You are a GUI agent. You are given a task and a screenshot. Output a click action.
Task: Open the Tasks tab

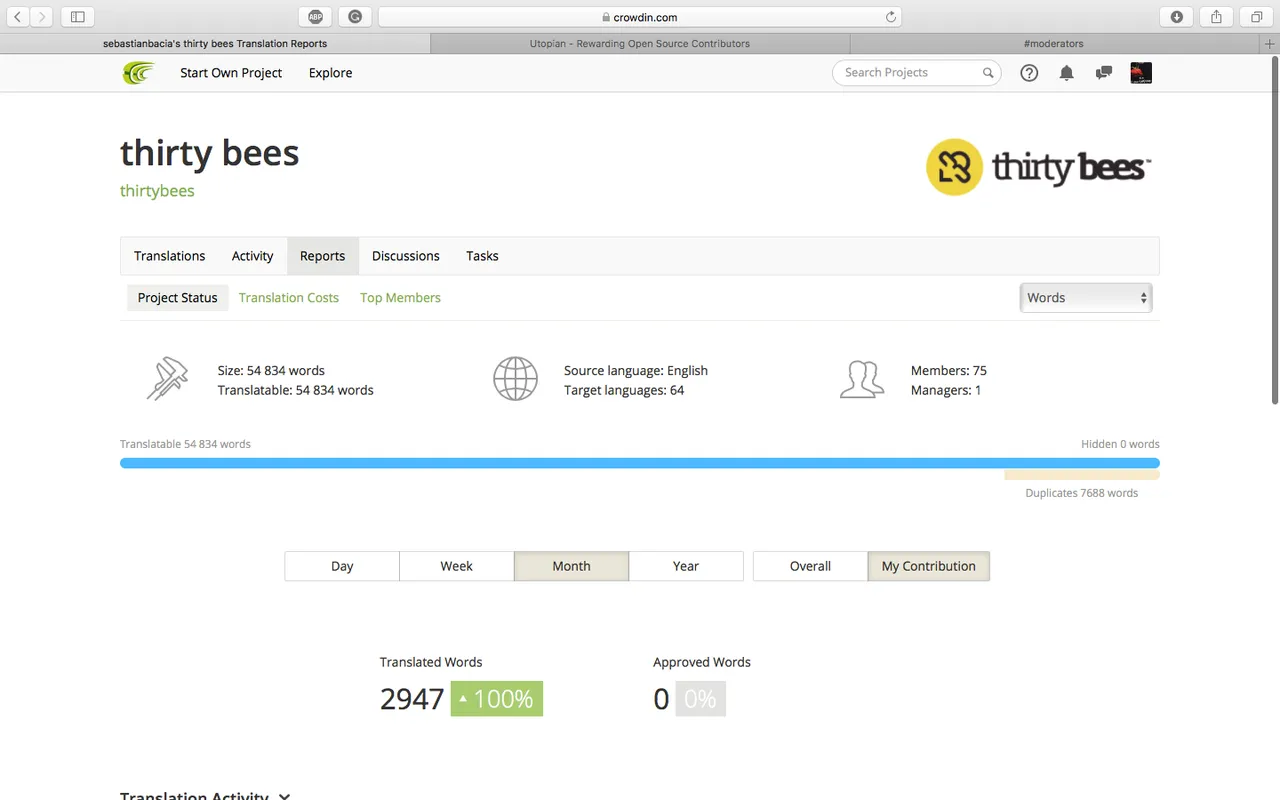point(482,256)
